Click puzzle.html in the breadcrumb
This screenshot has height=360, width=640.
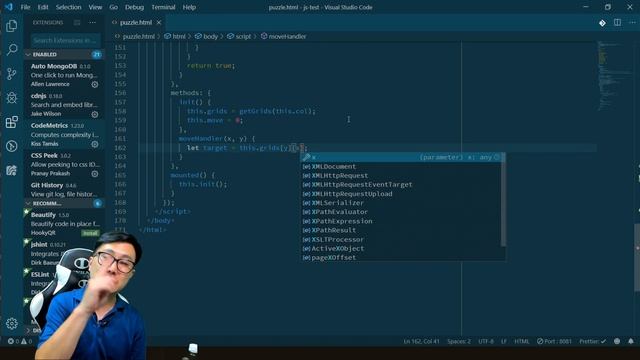[x=138, y=36]
